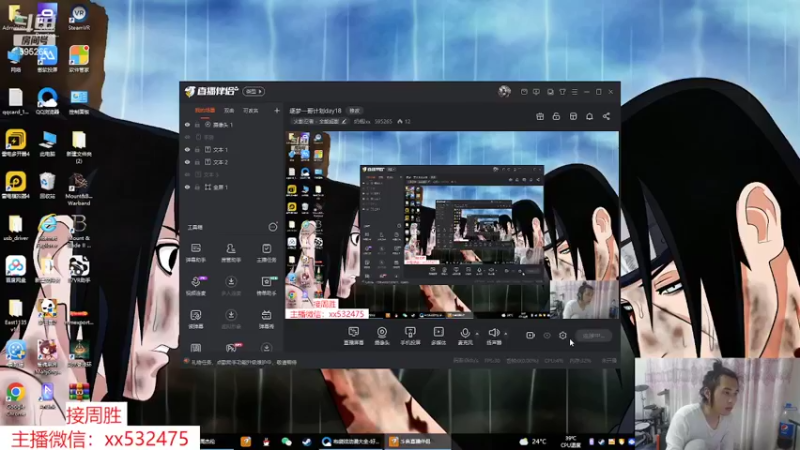This screenshot has height=450, width=800.
Task: Open the tool below the video co-streaming tool
Action: (x=195, y=319)
